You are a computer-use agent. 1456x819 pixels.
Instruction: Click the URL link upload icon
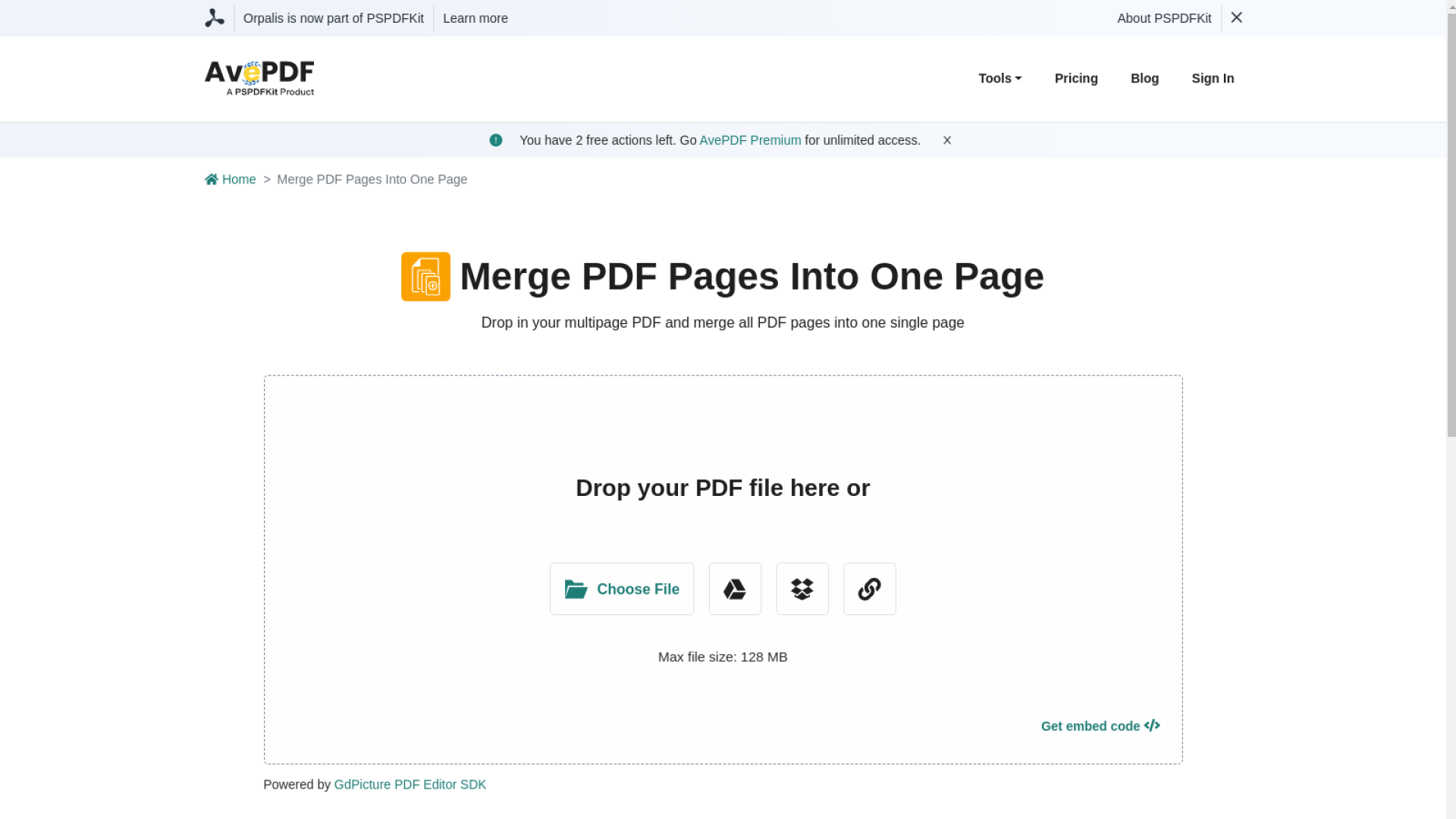click(869, 589)
